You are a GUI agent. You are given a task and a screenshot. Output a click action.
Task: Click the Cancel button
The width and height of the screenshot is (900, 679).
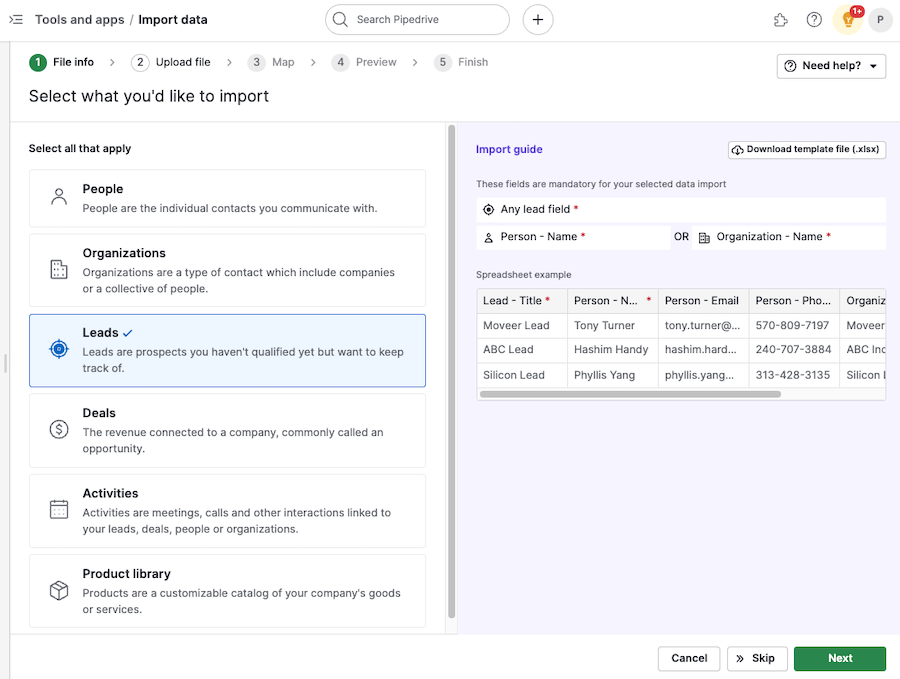pyautogui.click(x=689, y=658)
